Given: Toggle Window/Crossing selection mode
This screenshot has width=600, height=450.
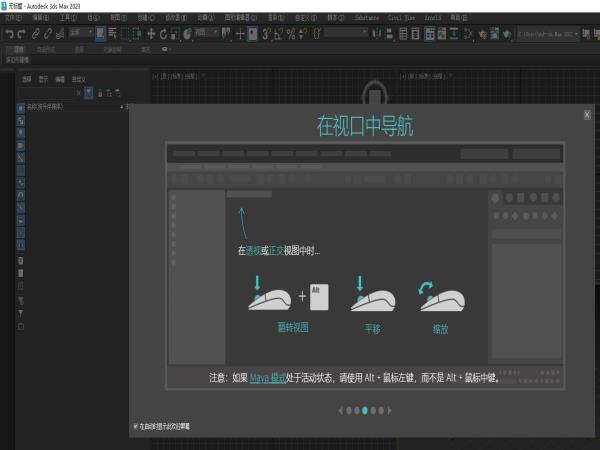Looking at the screenshot, I should click(x=137, y=34).
